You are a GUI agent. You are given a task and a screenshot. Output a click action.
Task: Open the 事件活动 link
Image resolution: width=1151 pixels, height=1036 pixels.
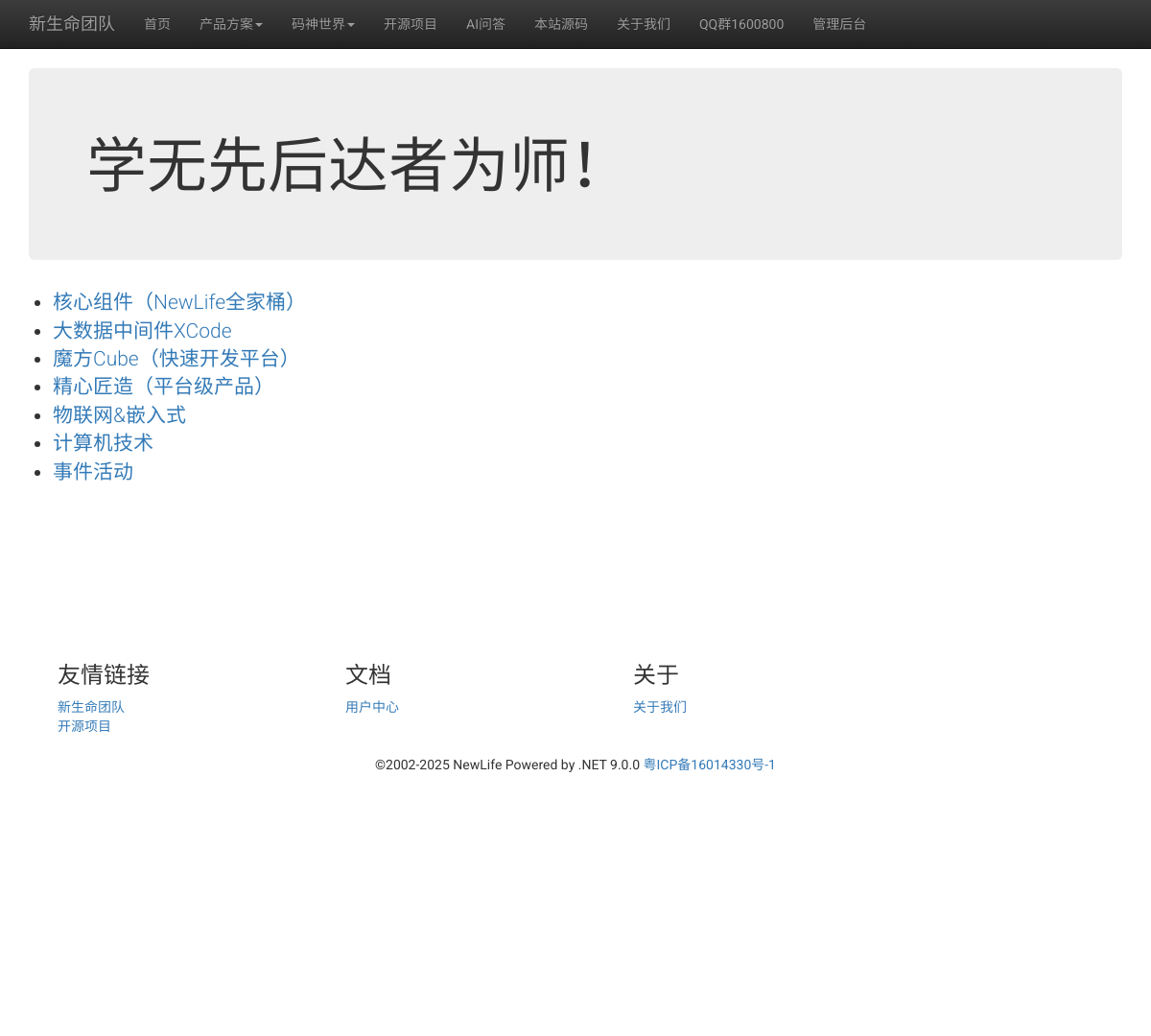pos(93,472)
